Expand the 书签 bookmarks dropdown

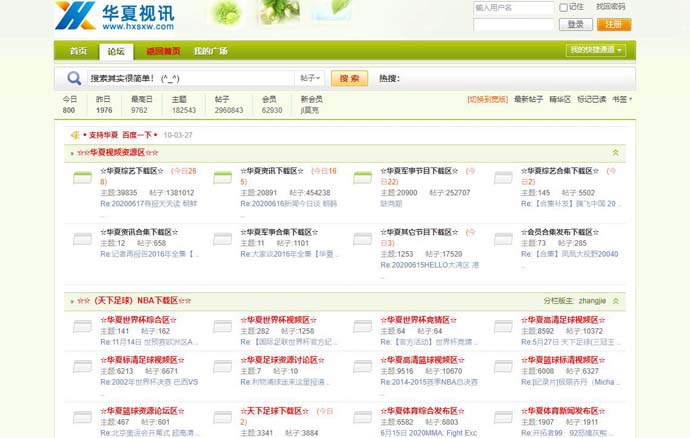(622, 99)
